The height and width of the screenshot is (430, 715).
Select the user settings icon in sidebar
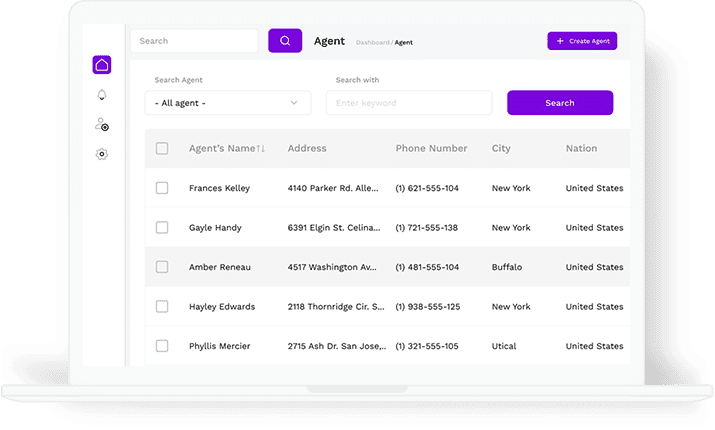coord(101,125)
